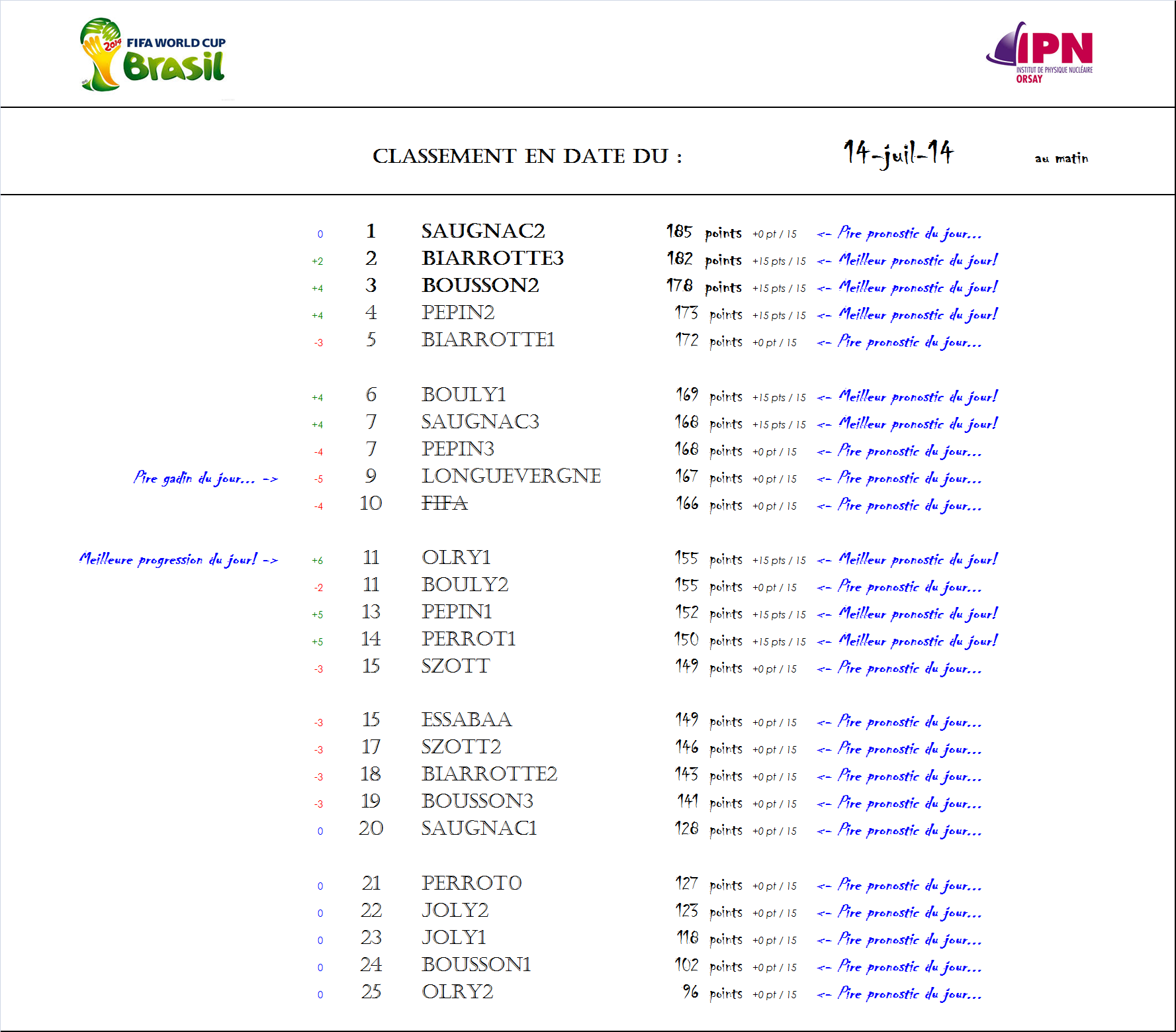Click the 128 points score of SAUGNAC1
Viewport: 1176px width, 1032px height.
pyautogui.click(x=708, y=829)
